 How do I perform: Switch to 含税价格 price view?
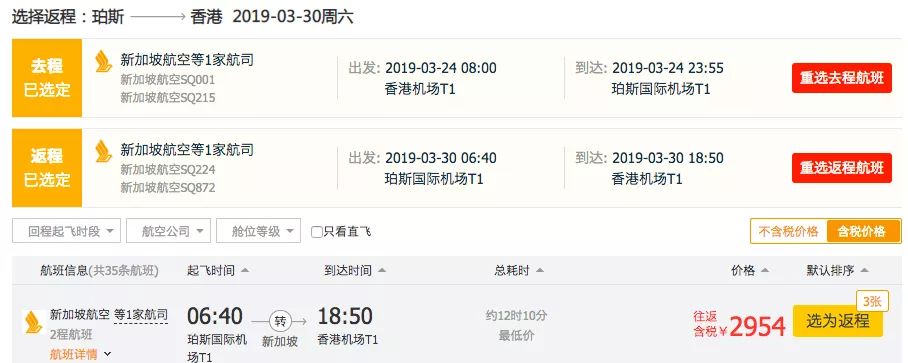[x=863, y=232]
